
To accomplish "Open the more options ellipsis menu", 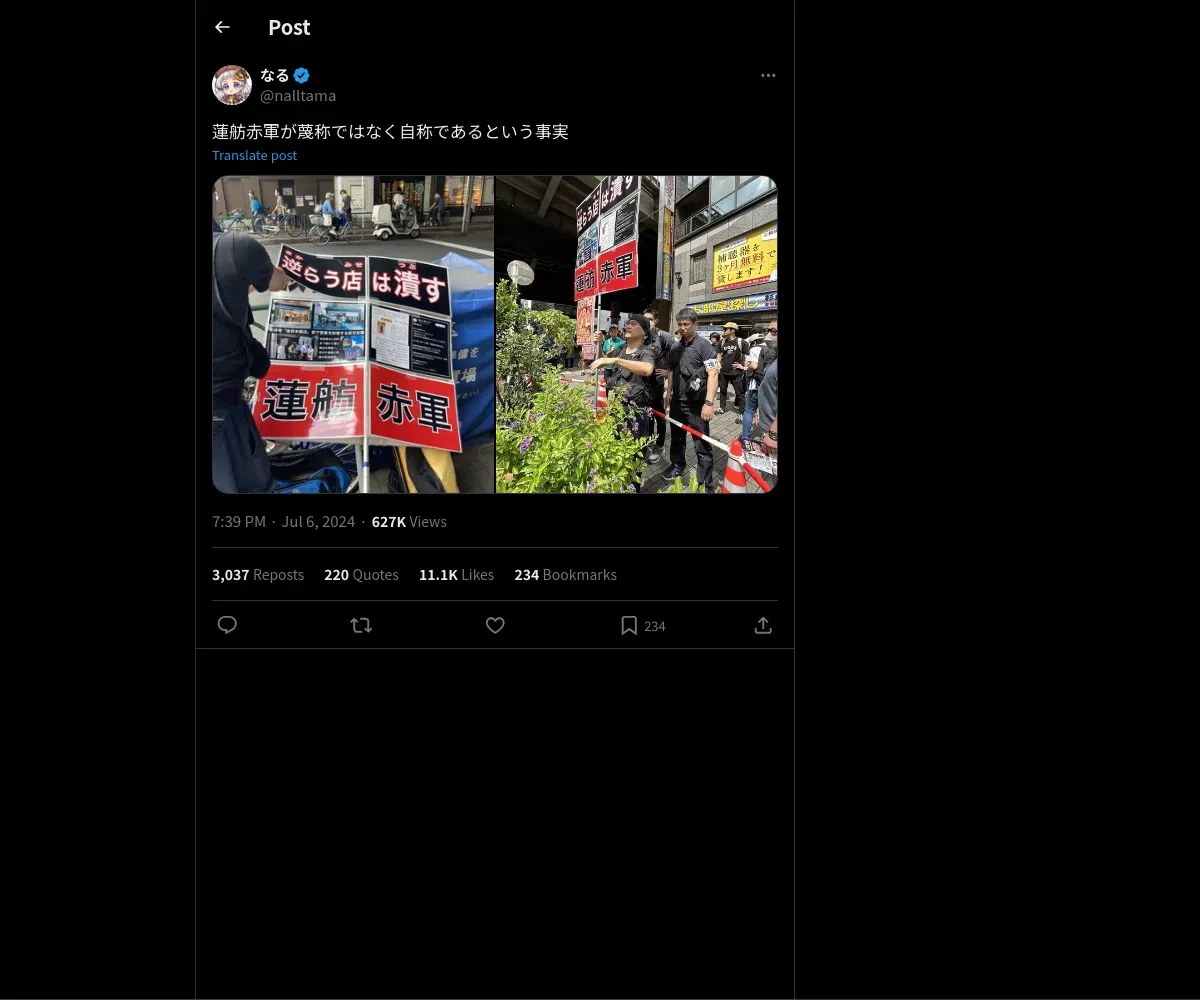I will pos(768,75).
